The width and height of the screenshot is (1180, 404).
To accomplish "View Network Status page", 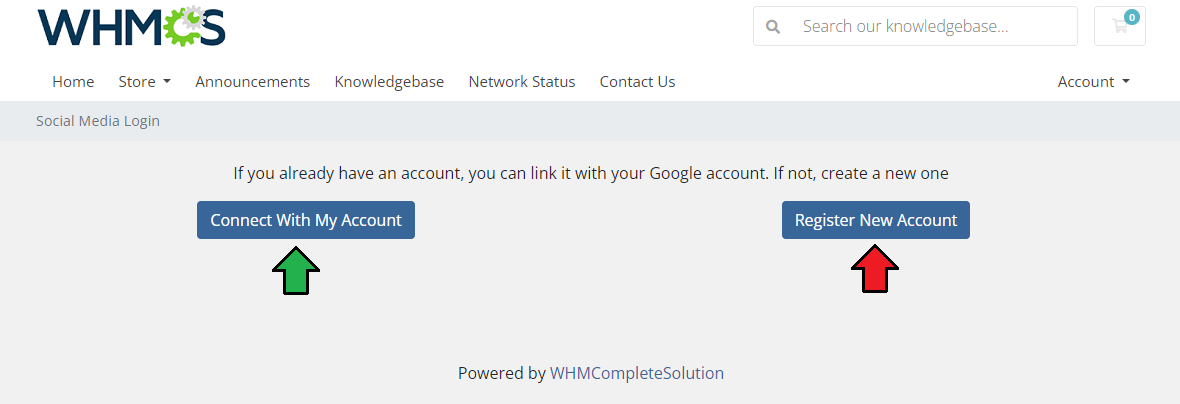I will [x=522, y=81].
